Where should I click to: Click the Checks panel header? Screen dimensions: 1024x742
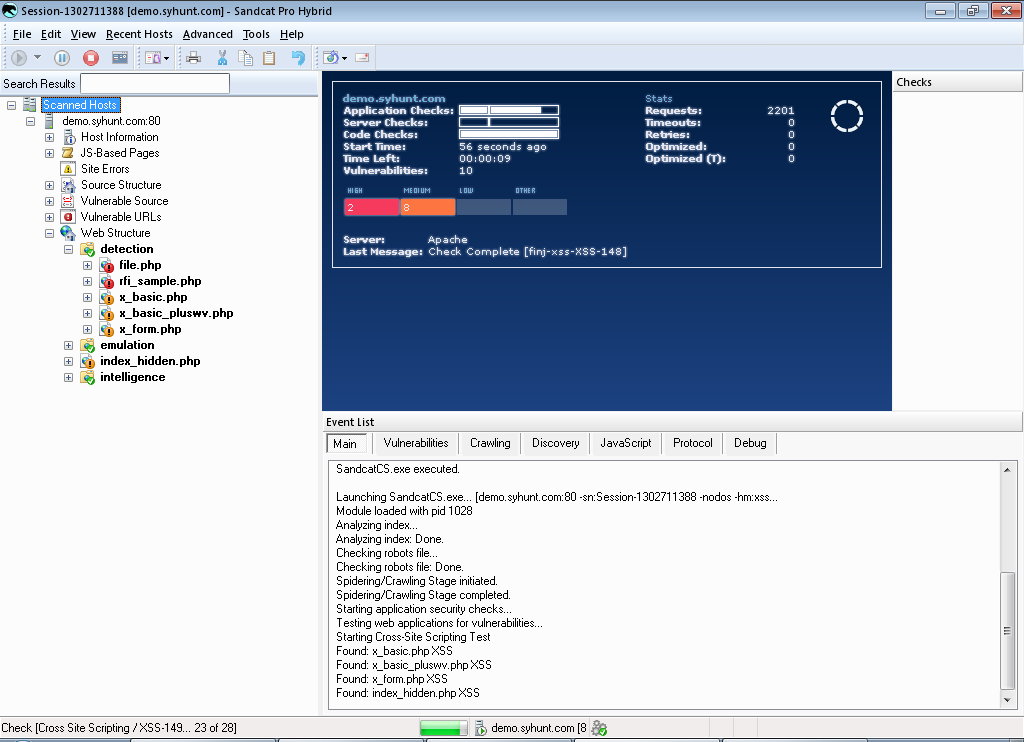click(957, 82)
